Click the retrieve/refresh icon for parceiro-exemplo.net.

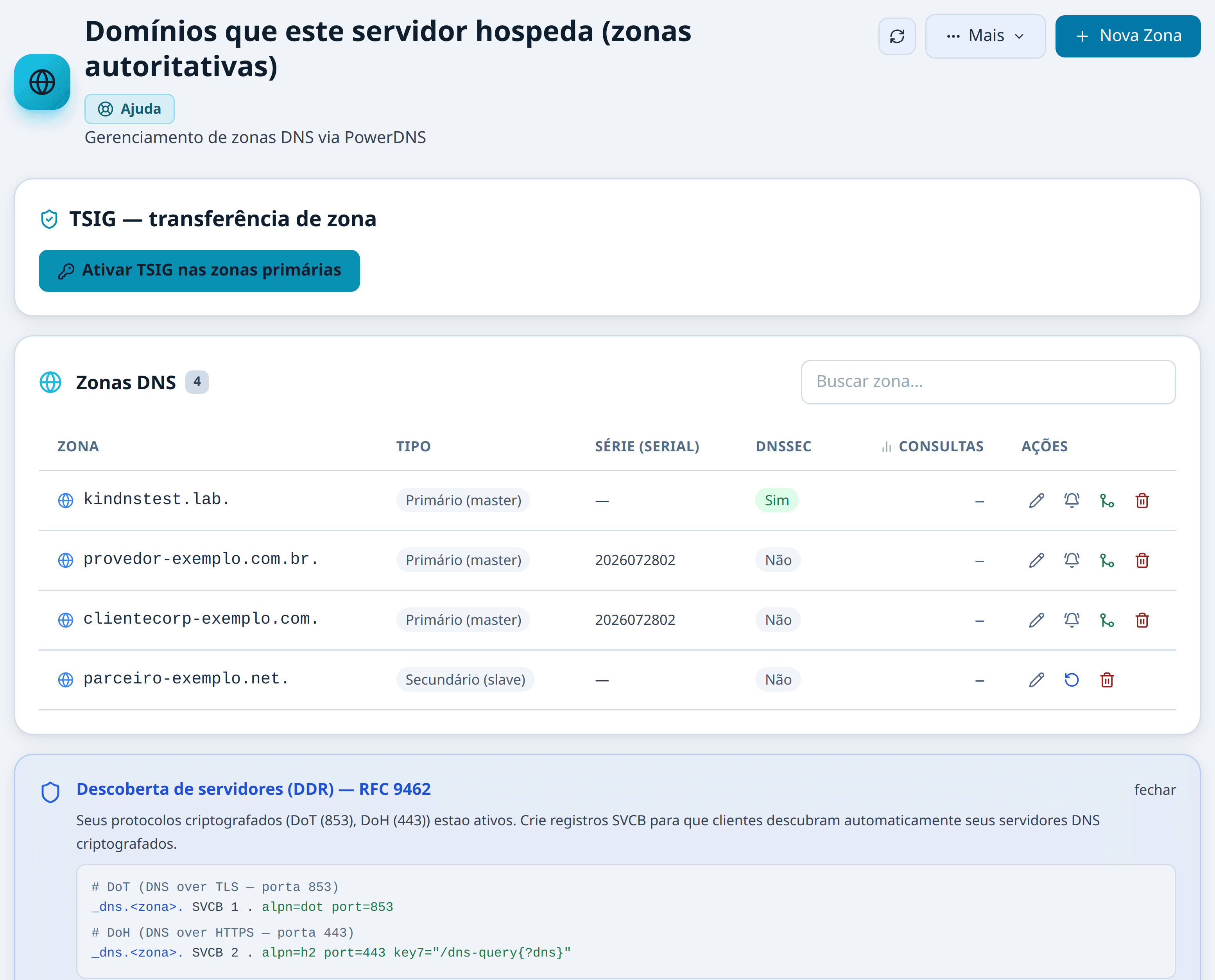(1072, 680)
